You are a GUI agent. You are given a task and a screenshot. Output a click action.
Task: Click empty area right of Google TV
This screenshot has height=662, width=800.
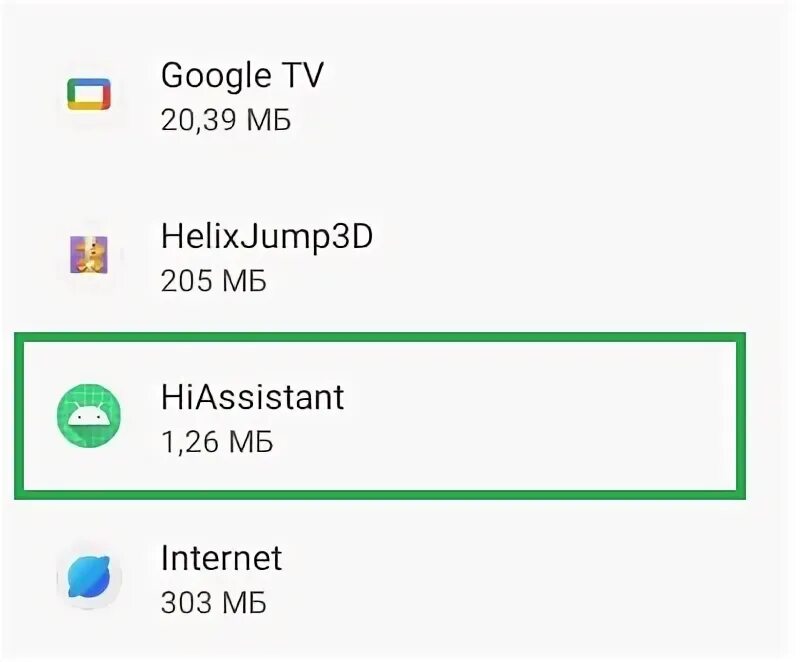pyautogui.click(x=551, y=95)
